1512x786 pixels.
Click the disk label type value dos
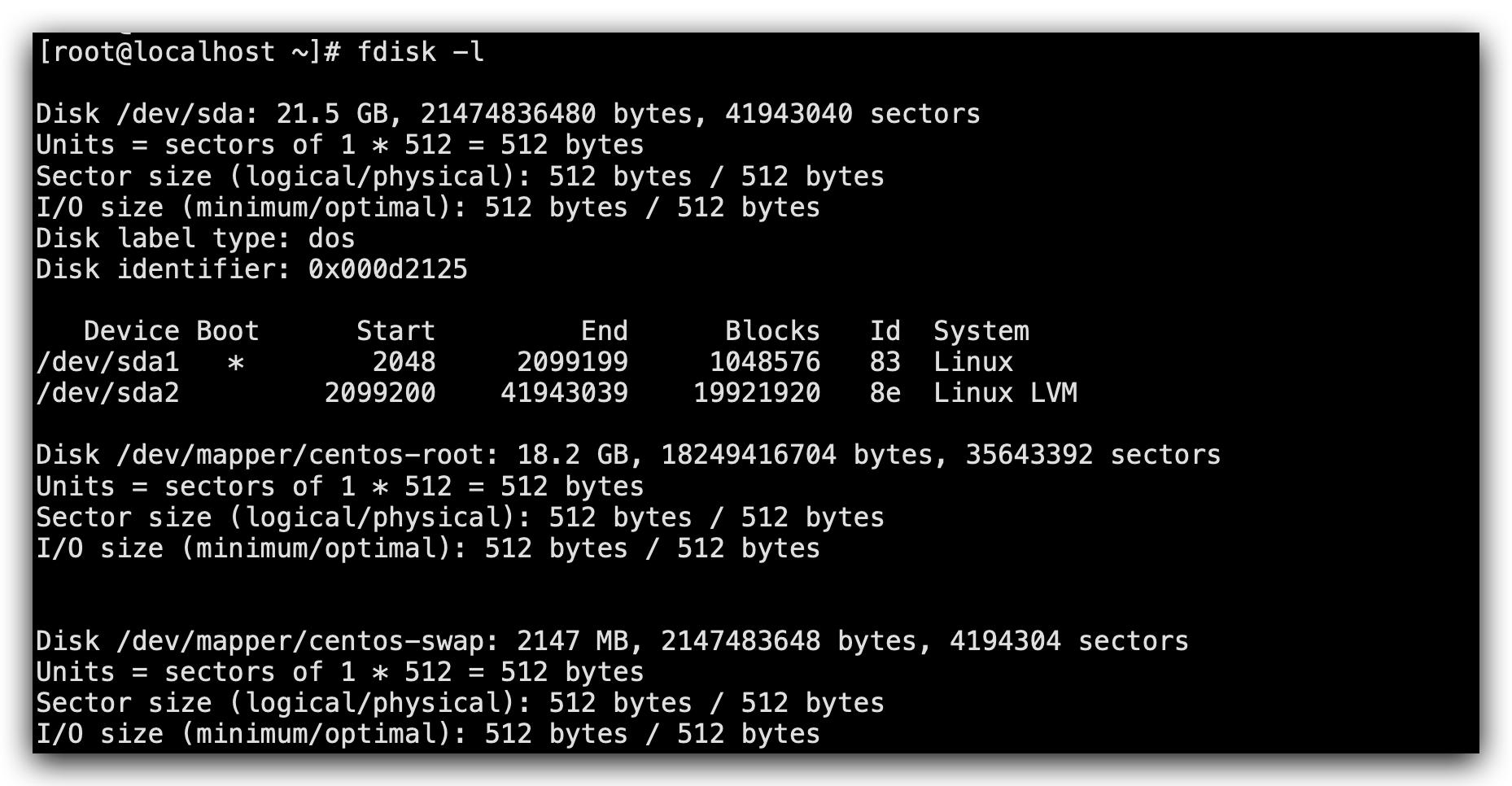click(x=331, y=238)
